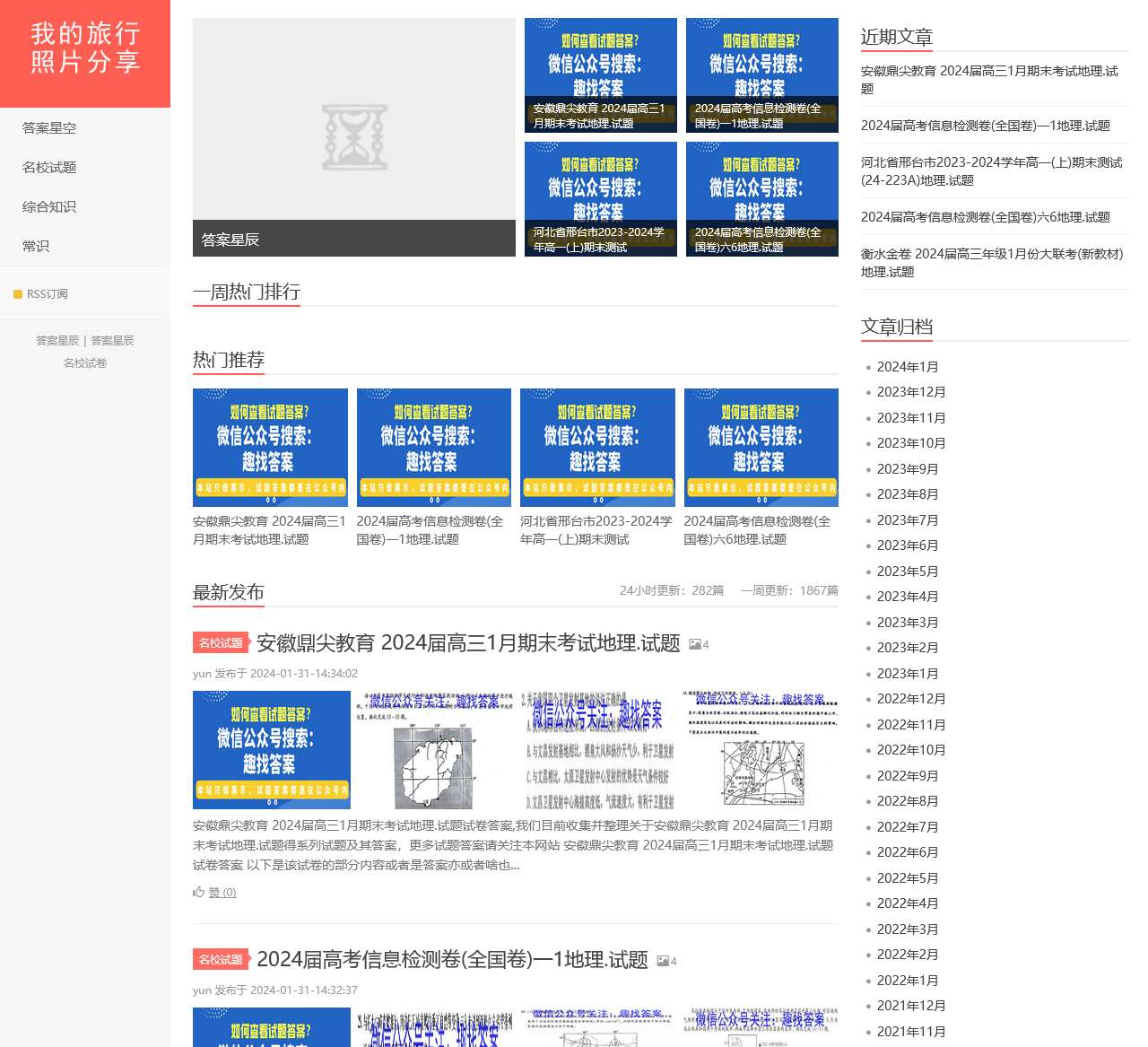
Task: Open top banner tile 河北省邢台市2023-2024学年高一(上)期末测试
Action: pyautogui.click(x=601, y=199)
